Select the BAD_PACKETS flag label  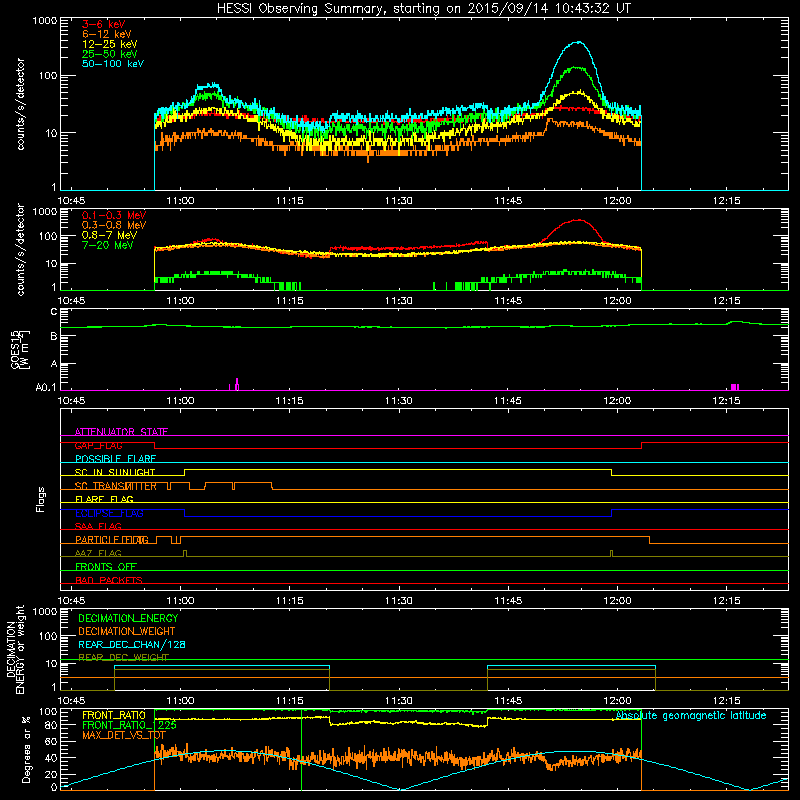pyautogui.click(x=109, y=580)
